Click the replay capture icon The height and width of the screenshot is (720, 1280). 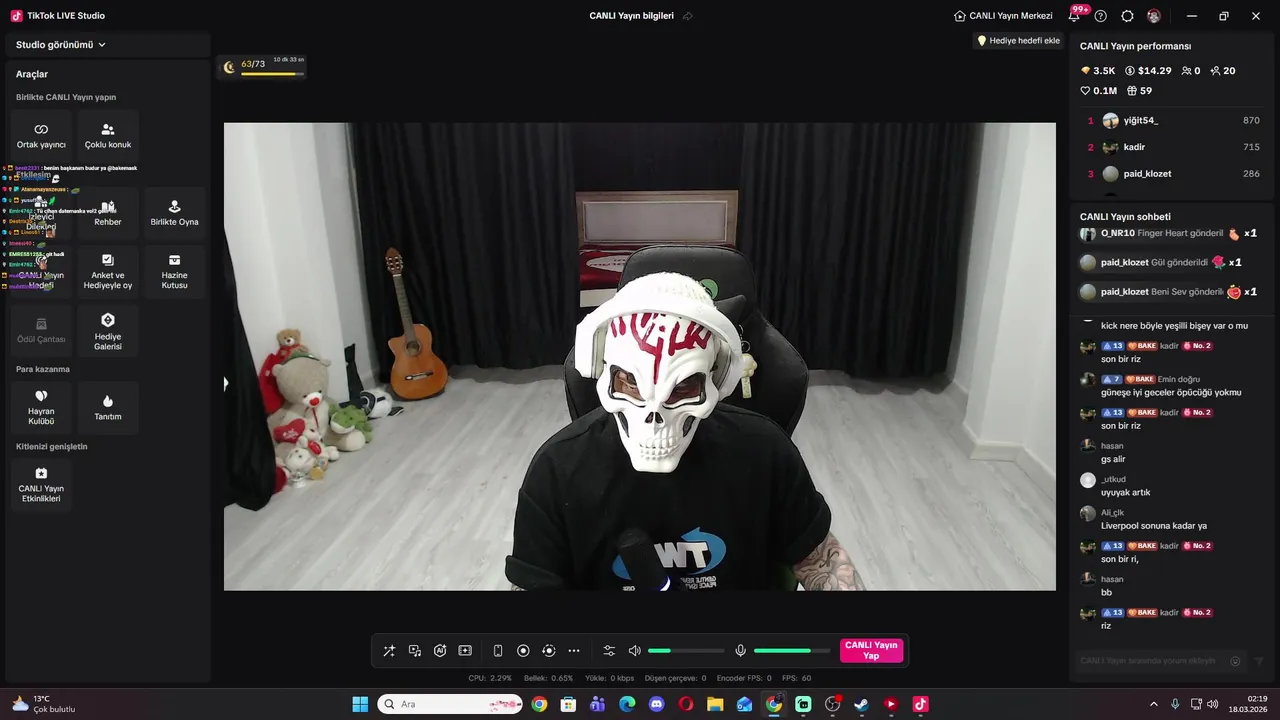[x=548, y=651]
